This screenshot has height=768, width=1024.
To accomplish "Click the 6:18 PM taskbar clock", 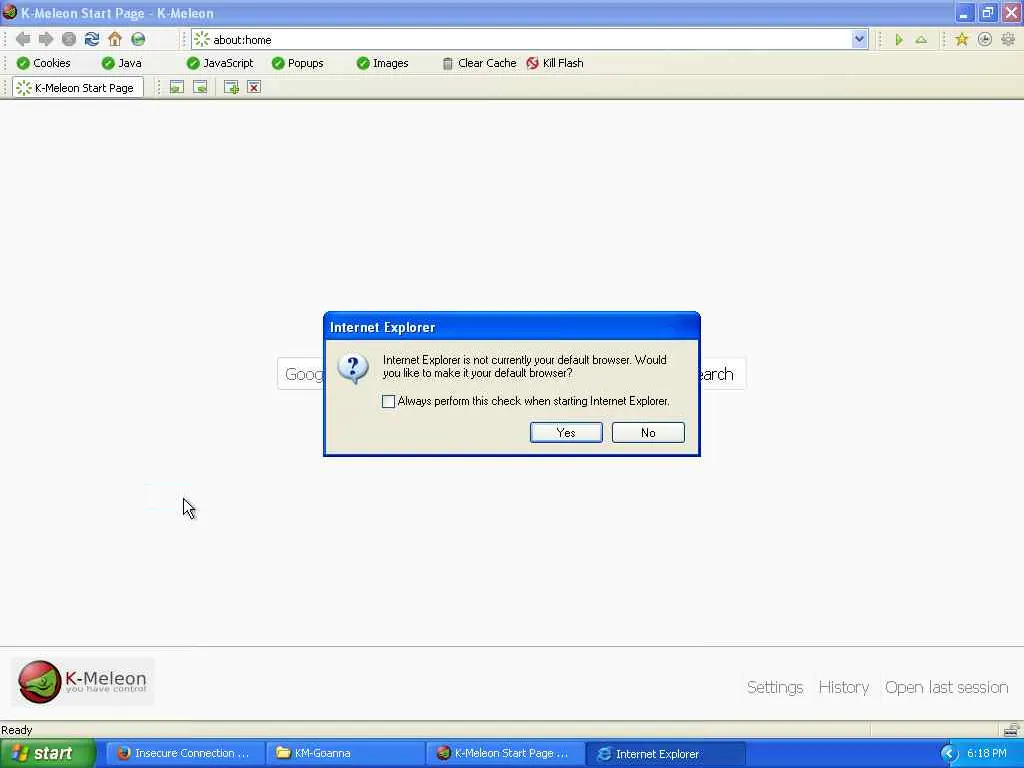I will tap(987, 754).
